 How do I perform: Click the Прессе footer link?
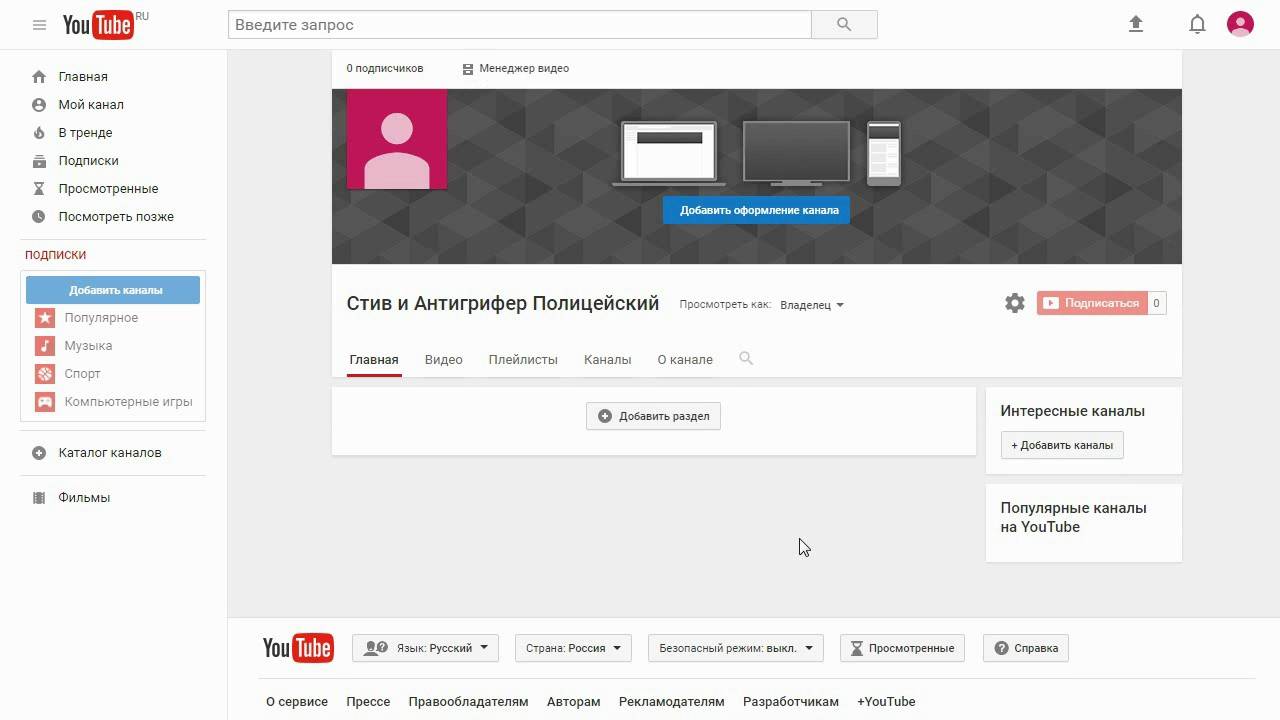[368, 702]
